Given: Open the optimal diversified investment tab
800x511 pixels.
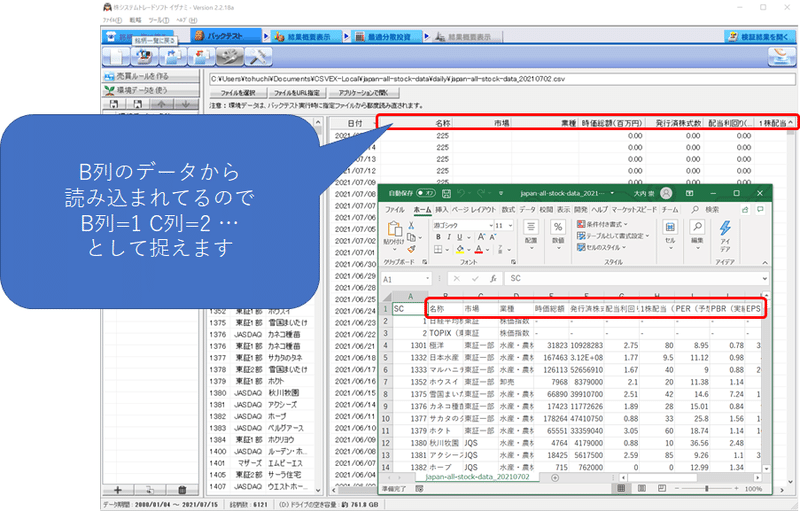Looking at the screenshot, I should 388,36.
